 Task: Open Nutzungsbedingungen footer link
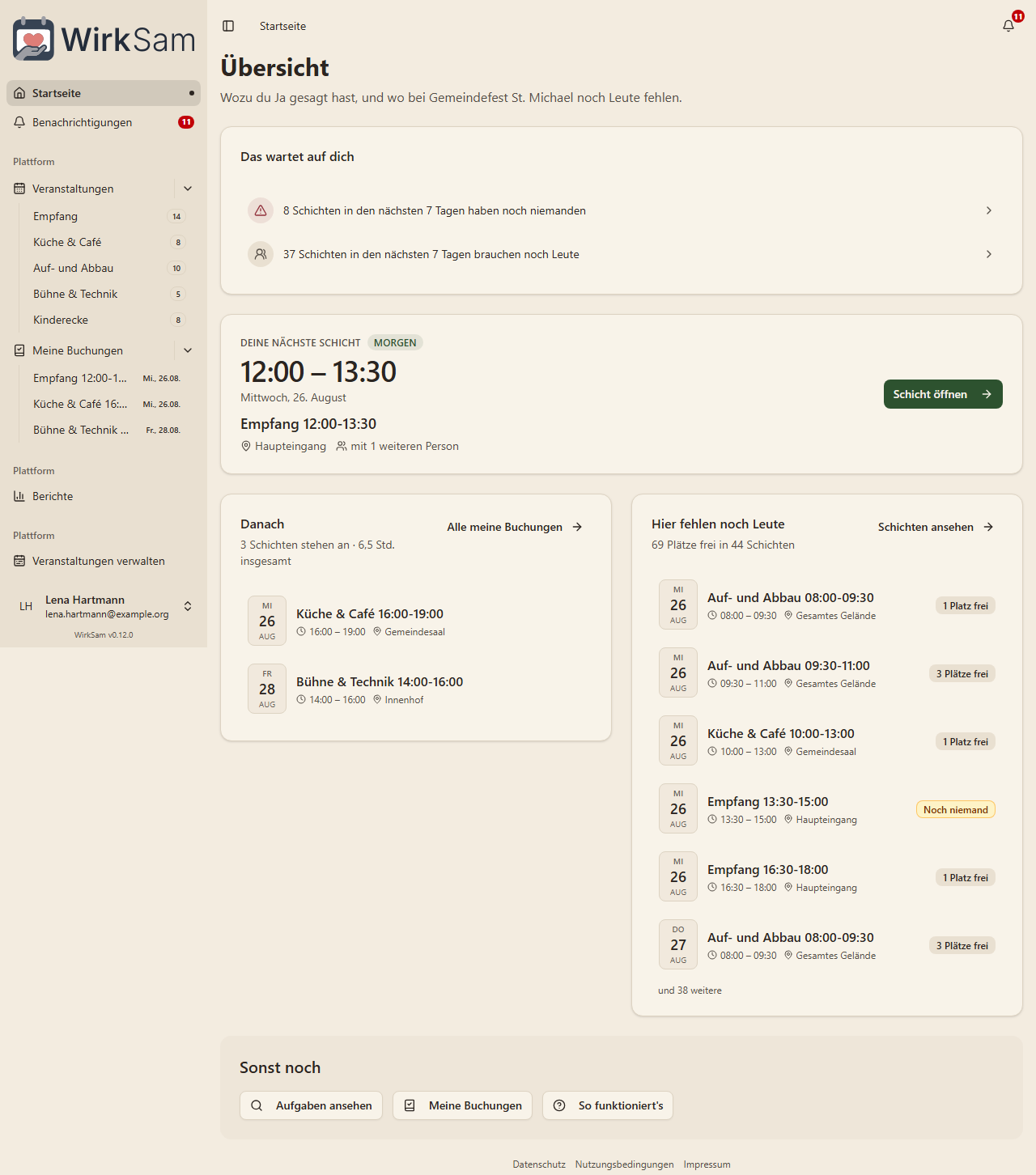pyautogui.click(x=624, y=1164)
